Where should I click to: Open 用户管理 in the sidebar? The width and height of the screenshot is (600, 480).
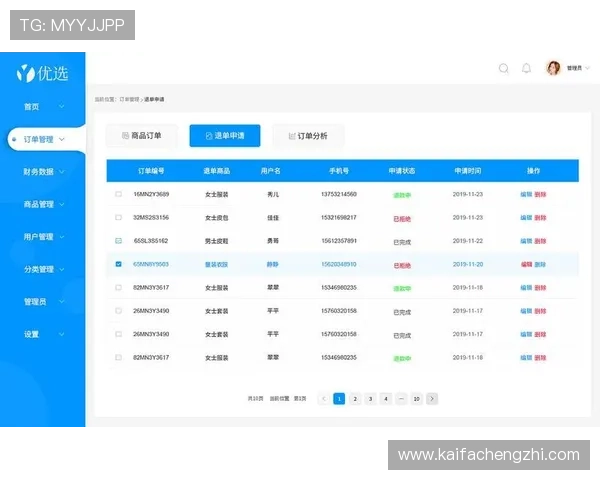point(38,237)
